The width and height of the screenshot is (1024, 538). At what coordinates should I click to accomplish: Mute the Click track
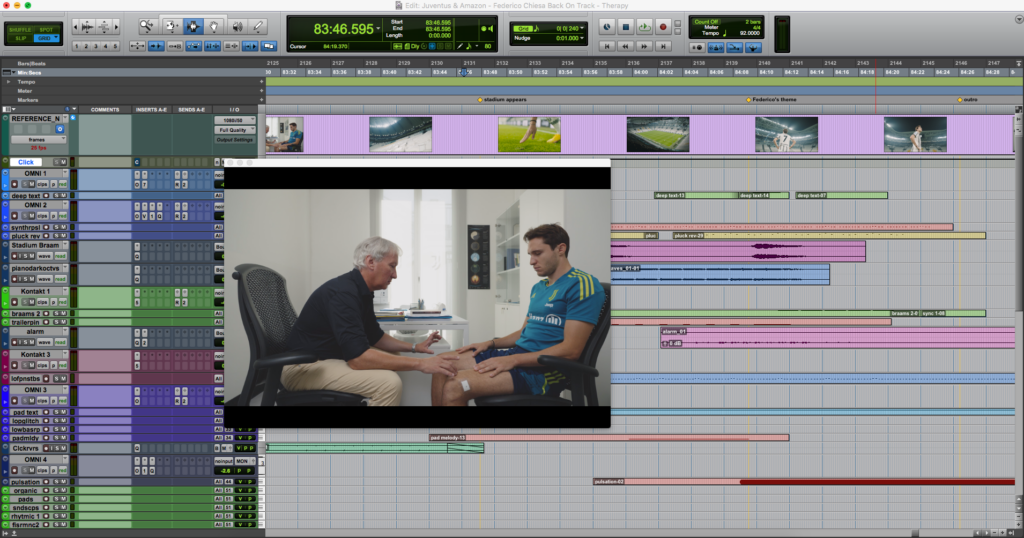click(x=63, y=162)
